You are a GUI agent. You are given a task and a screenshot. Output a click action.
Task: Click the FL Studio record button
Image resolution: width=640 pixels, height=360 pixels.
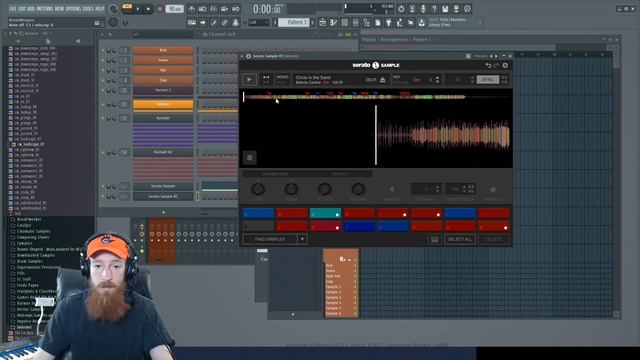(x=160, y=9)
